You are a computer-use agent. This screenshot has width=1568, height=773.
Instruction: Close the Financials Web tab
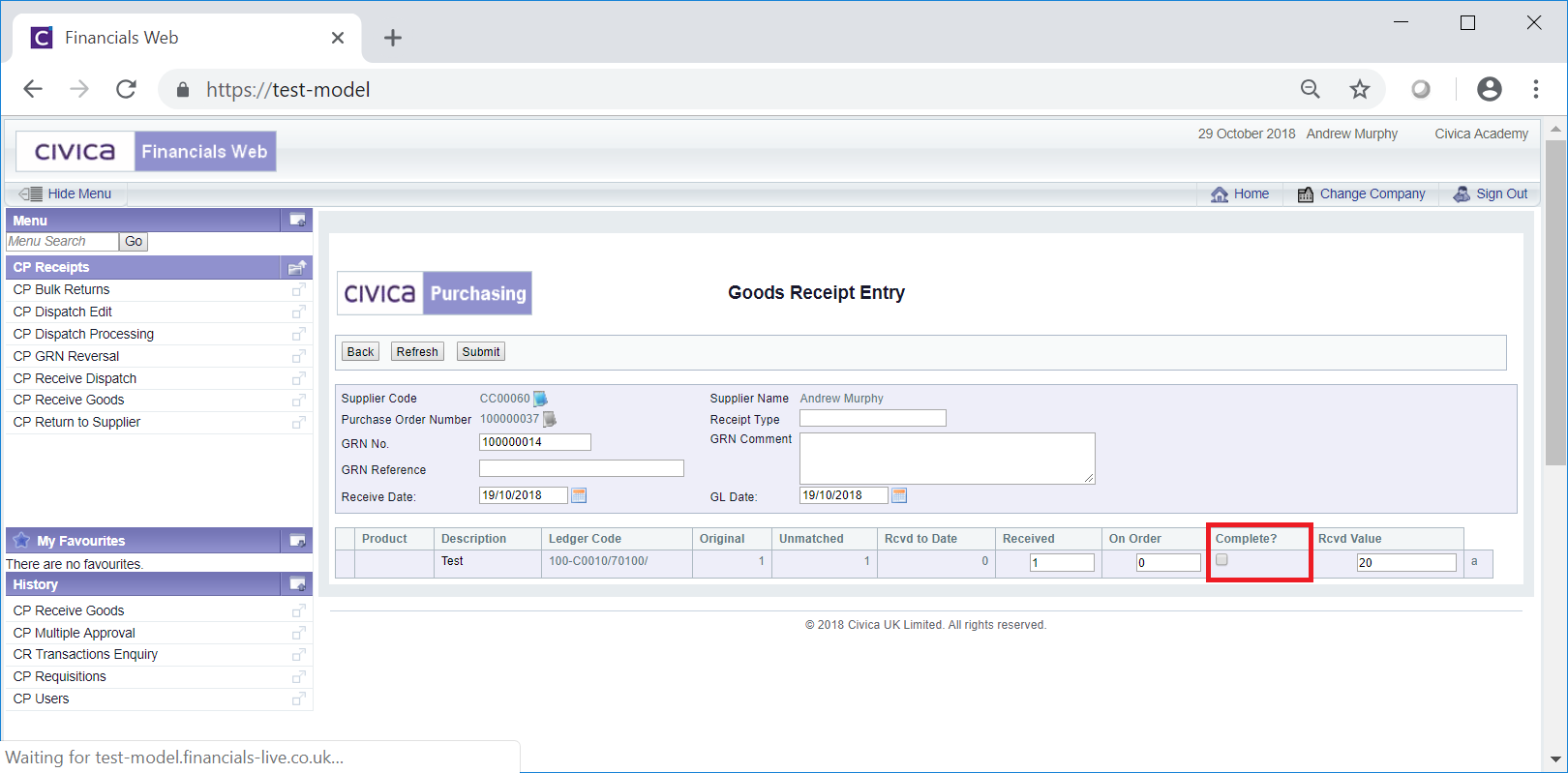click(337, 38)
